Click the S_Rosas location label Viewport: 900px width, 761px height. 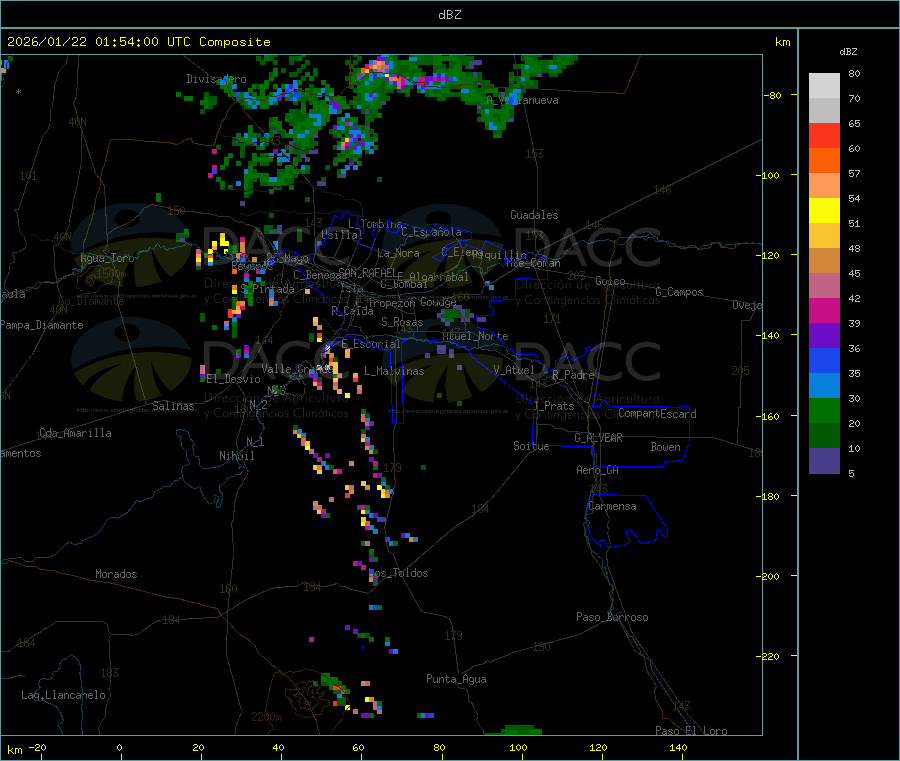(x=402, y=322)
